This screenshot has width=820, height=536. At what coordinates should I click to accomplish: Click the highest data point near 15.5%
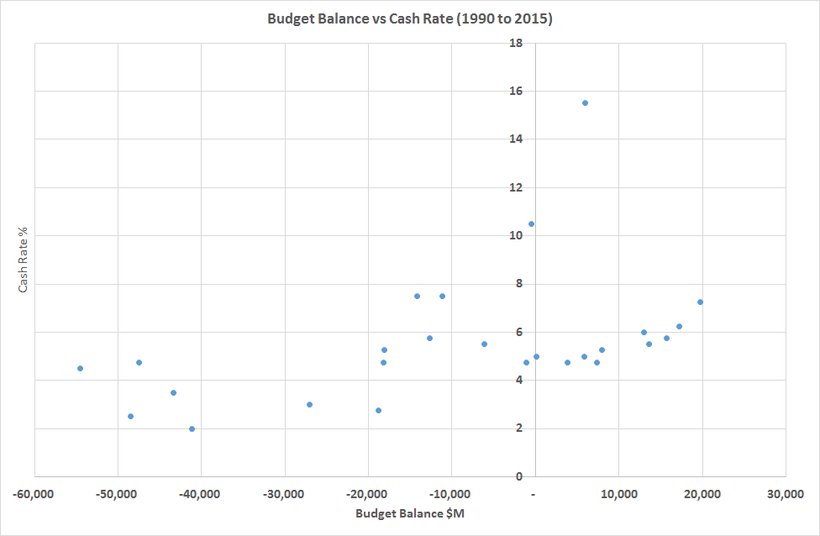pyautogui.click(x=585, y=103)
